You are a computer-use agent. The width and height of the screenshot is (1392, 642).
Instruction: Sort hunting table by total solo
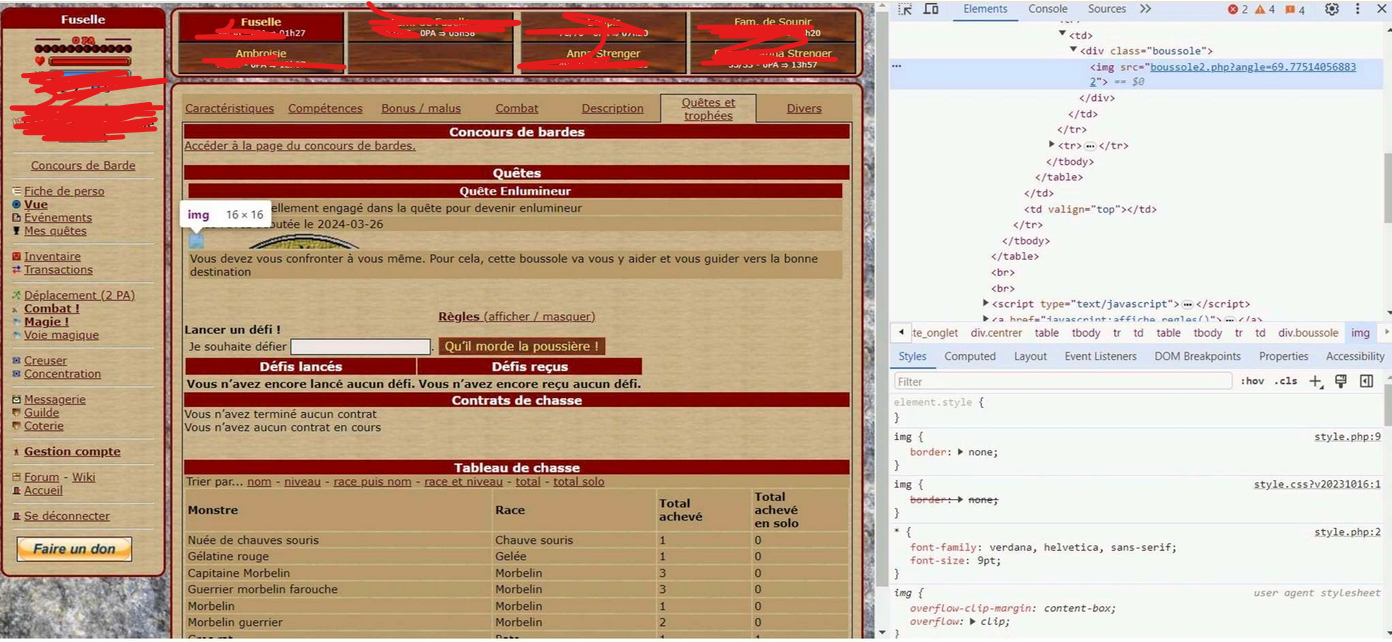pyautogui.click(x=579, y=482)
